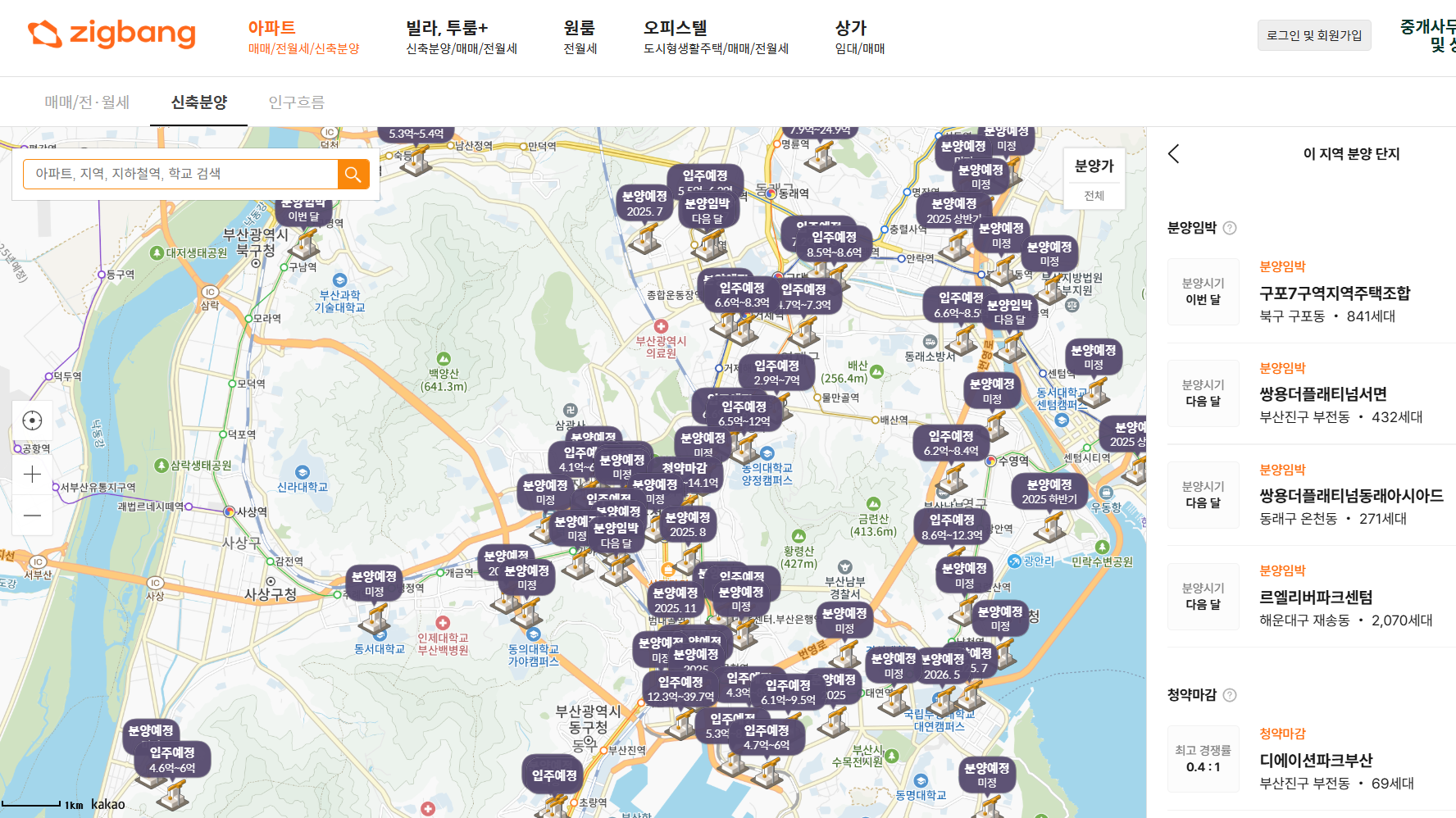This screenshot has width=1456, height=818.
Task: Select the 입주예정 8.5억~8.6억 map marker
Action: pos(834,244)
